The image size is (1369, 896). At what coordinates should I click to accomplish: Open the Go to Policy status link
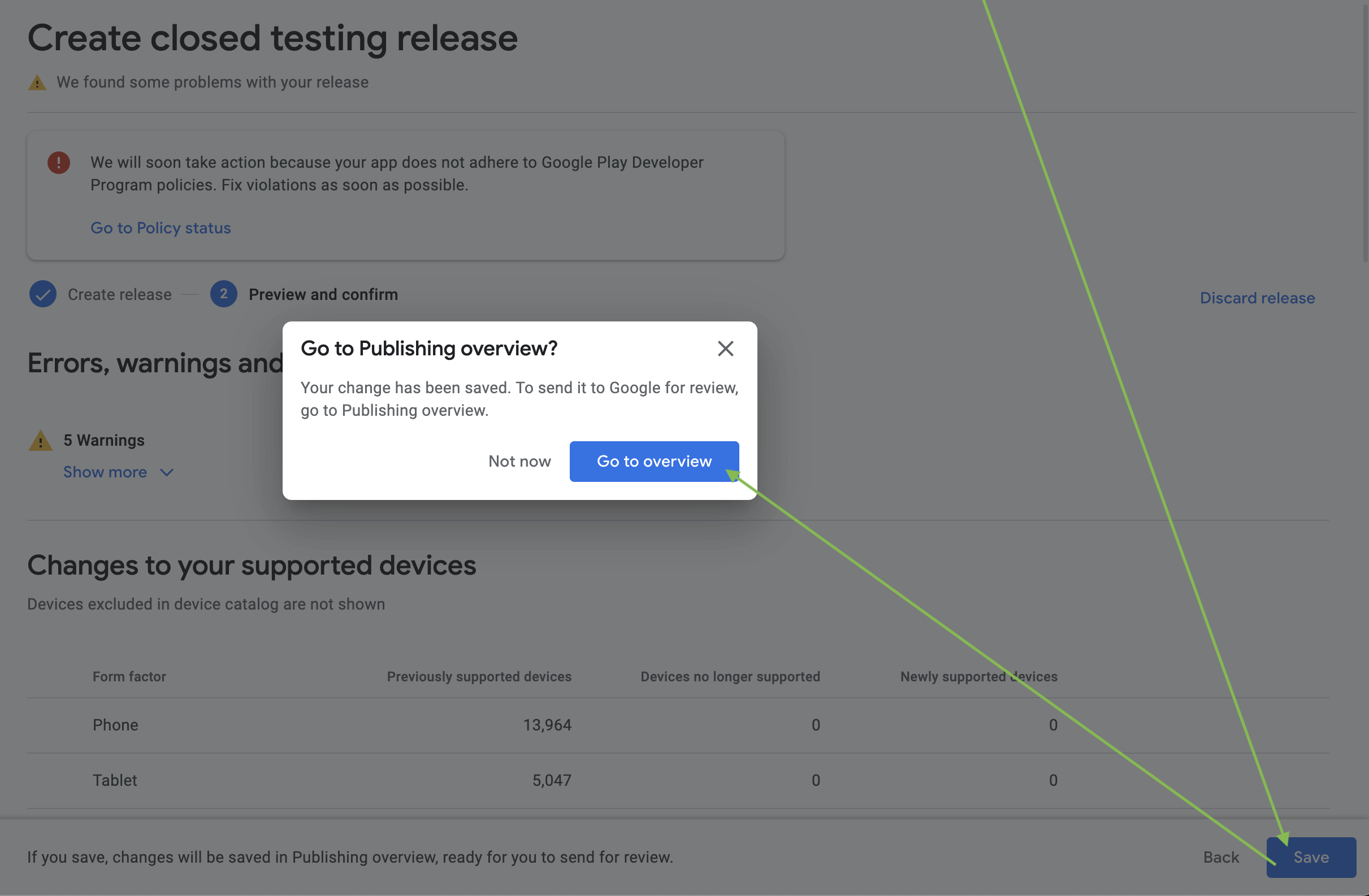[161, 228]
